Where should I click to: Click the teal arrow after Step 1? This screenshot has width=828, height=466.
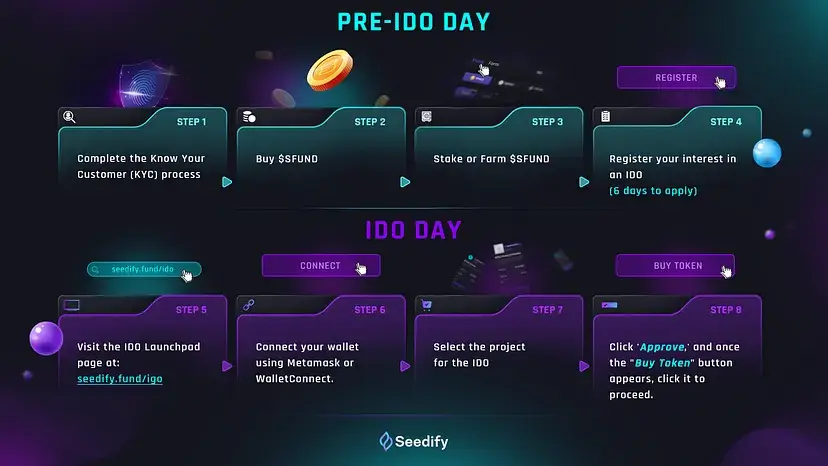[227, 182]
